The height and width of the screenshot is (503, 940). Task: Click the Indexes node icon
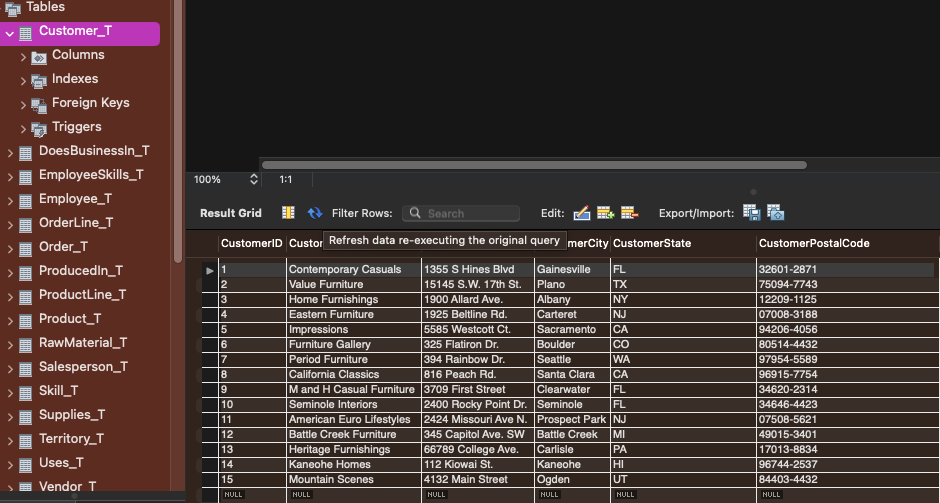click(39, 81)
